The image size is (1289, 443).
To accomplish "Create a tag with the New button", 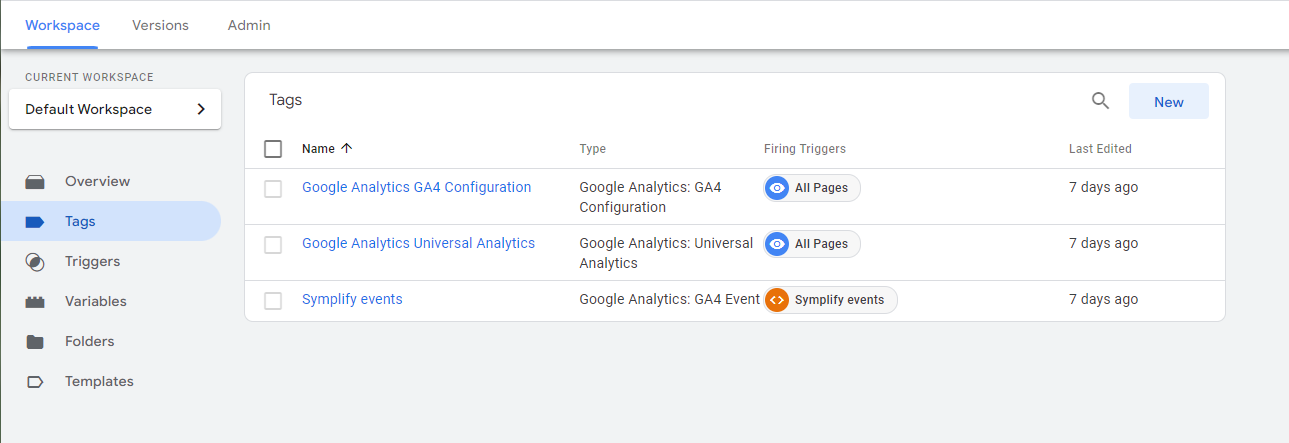I will coord(1168,102).
